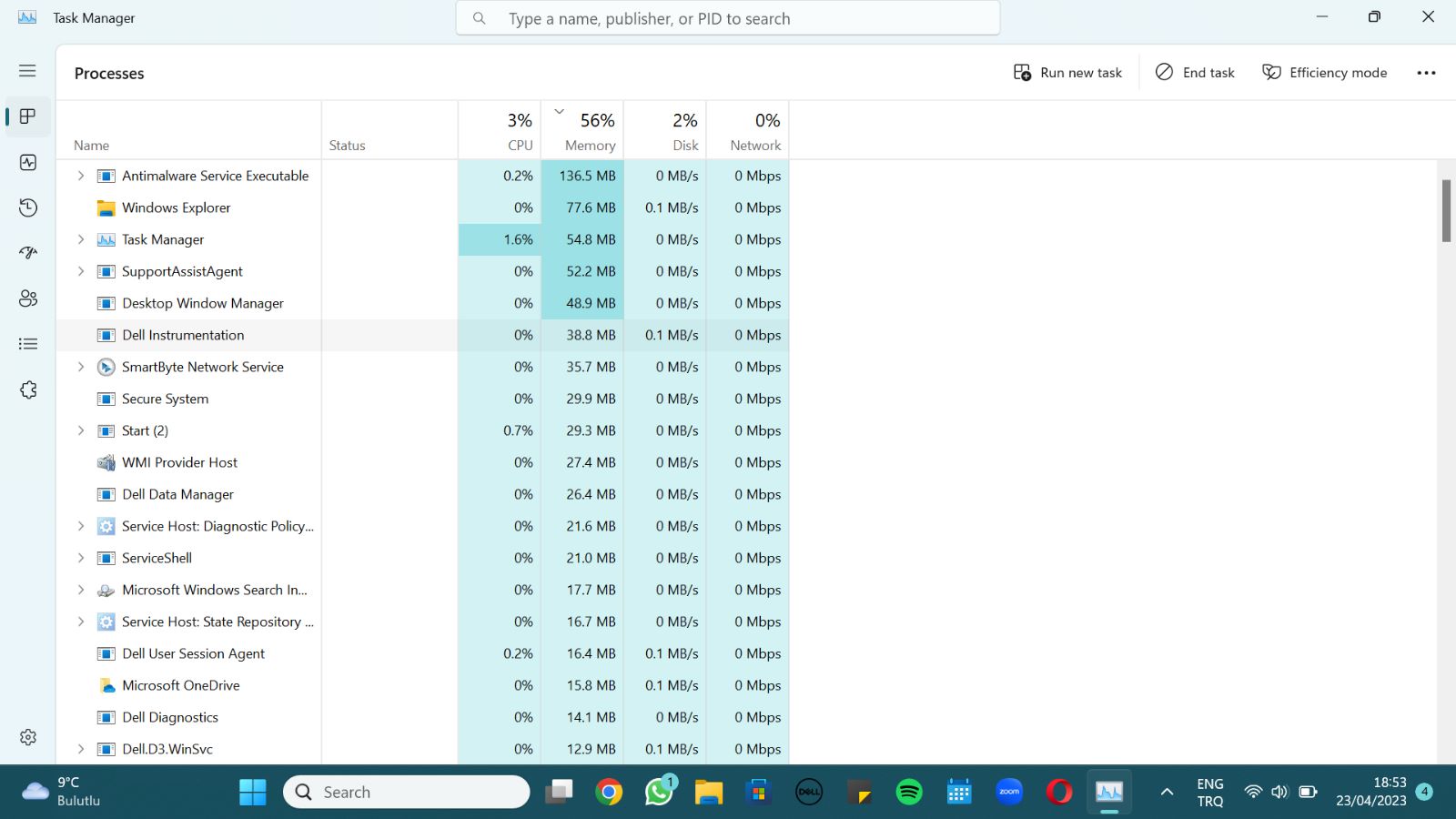This screenshot has height=819, width=1456.
Task: Open the Startup apps page
Action: tap(28, 253)
